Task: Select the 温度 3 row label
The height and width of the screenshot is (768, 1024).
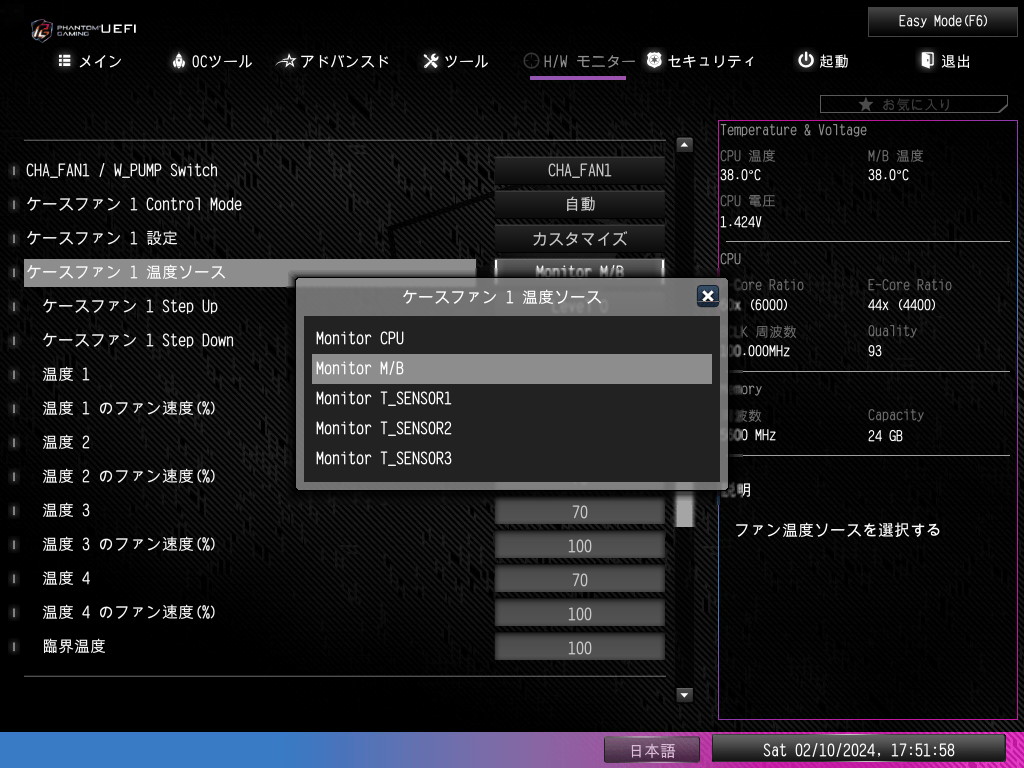Action: [x=66, y=511]
